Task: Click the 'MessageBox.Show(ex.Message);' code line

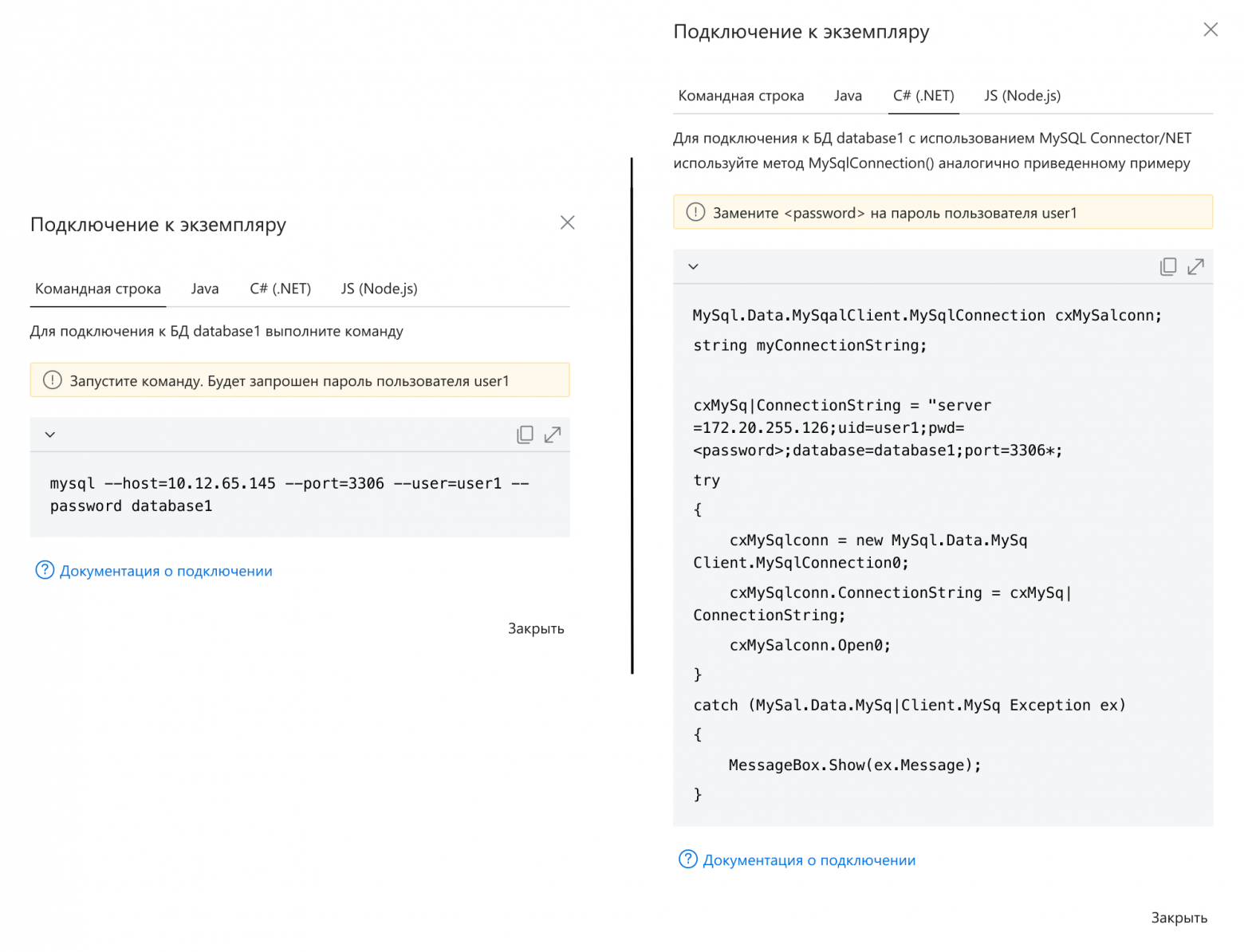Action: point(855,765)
